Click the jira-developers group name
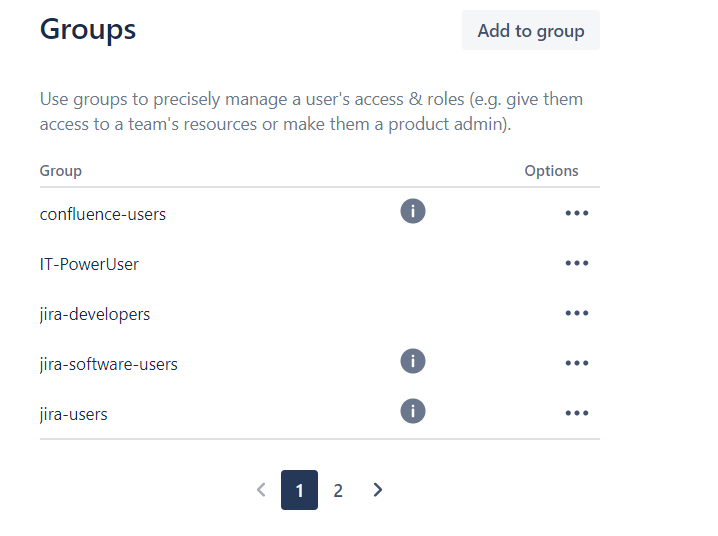 (95, 314)
